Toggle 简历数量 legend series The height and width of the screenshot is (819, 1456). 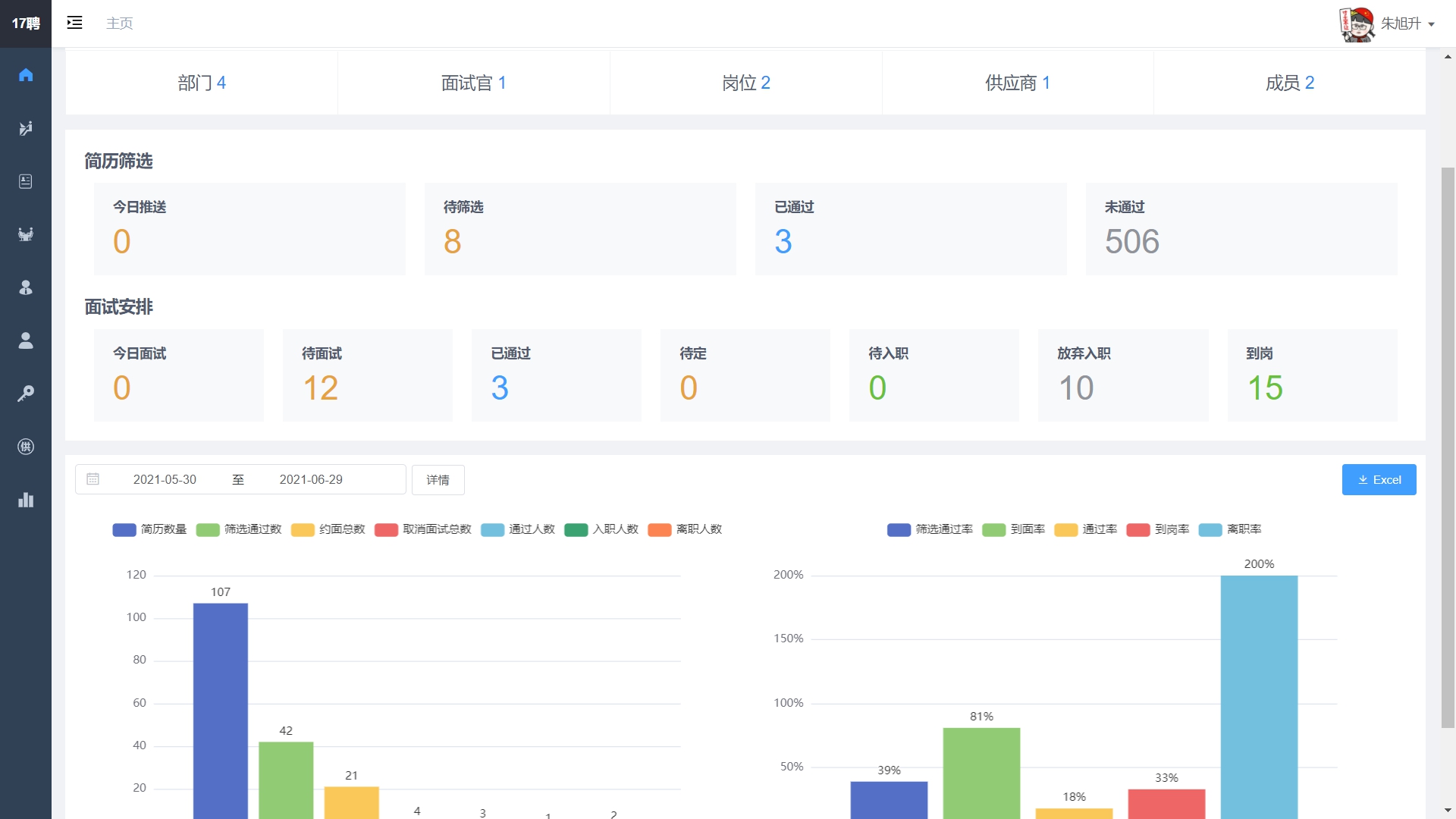tap(149, 529)
